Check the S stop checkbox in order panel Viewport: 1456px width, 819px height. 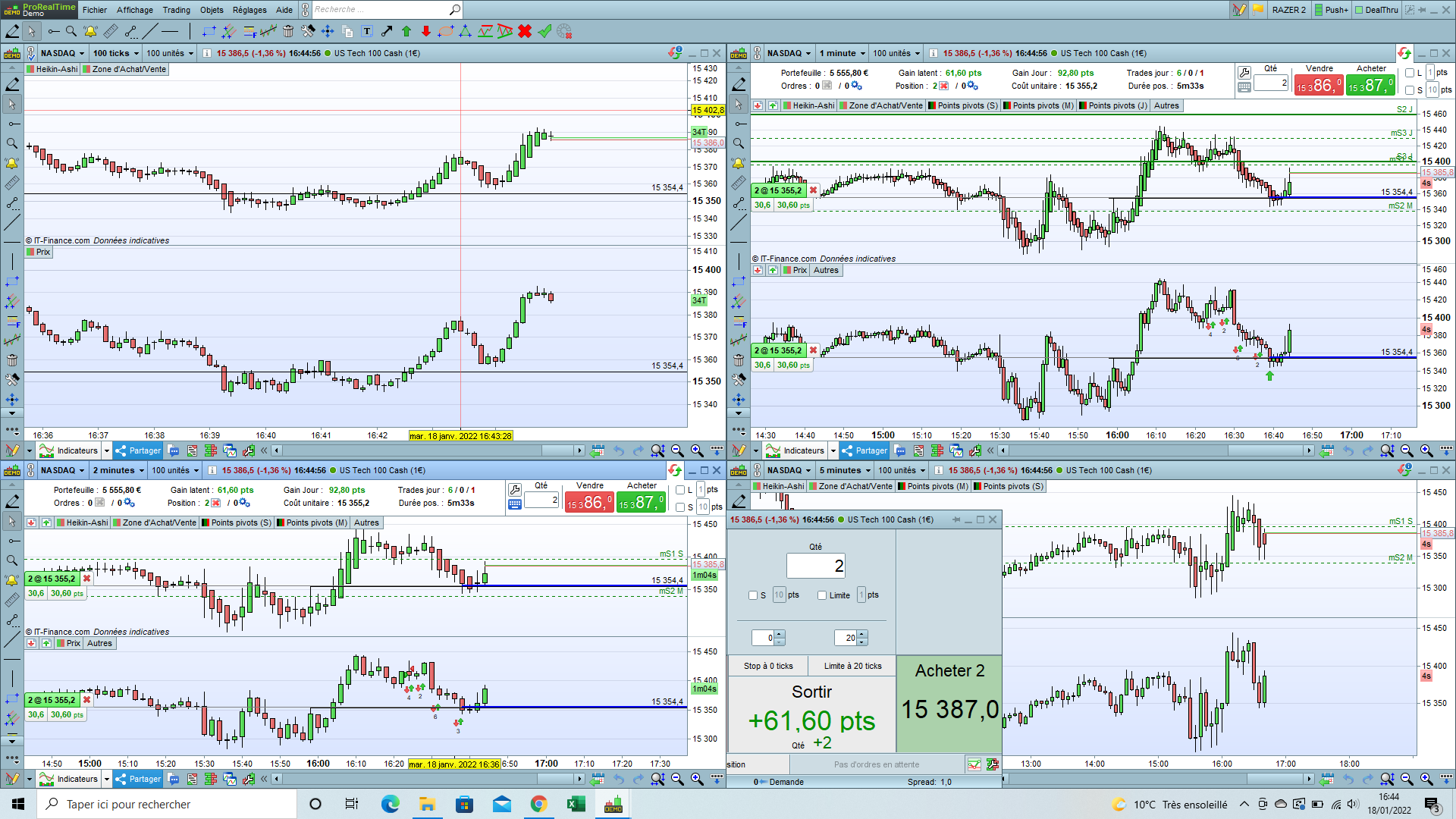pos(753,595)
